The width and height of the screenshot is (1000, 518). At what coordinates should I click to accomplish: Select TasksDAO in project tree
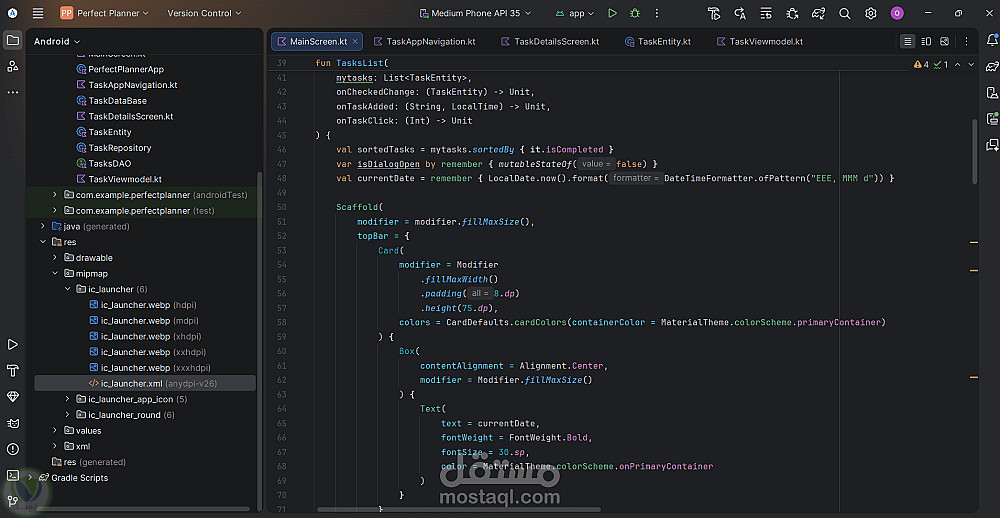[110, 163]
